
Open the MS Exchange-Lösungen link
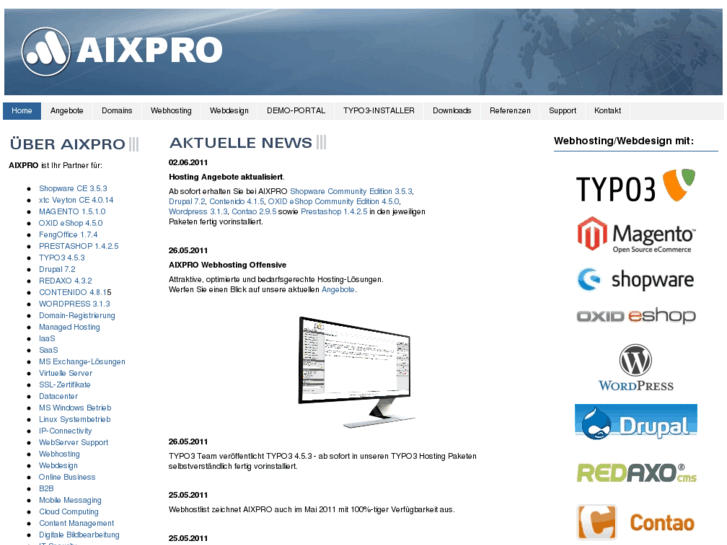(x=82, y=362)
